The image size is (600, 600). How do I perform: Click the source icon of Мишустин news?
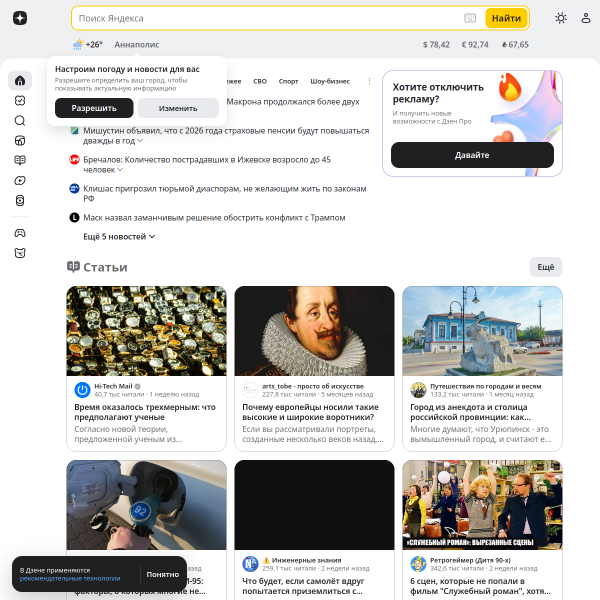pyautogui.click(x=74, y=130)
